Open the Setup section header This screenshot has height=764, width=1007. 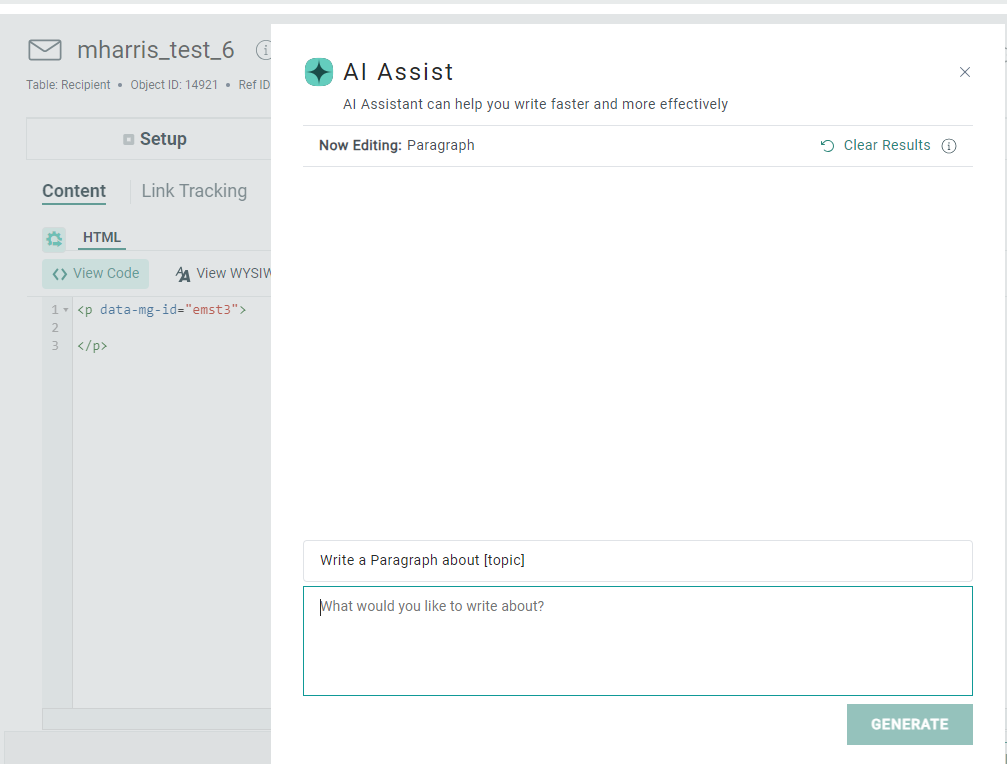tap(155, 140)
